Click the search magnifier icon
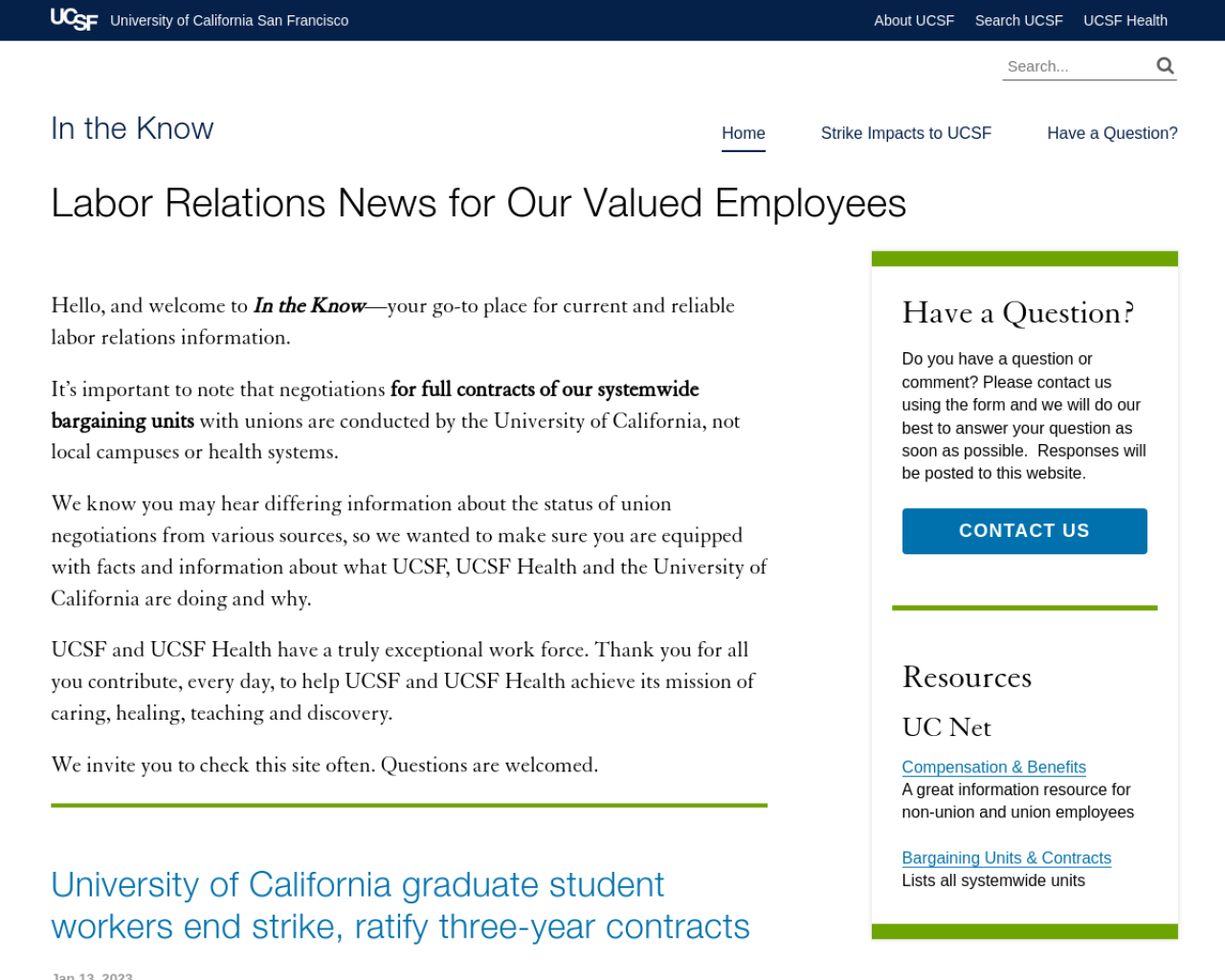The height and width of the screenshot is (980, 1225). [x=1165, y=65]
